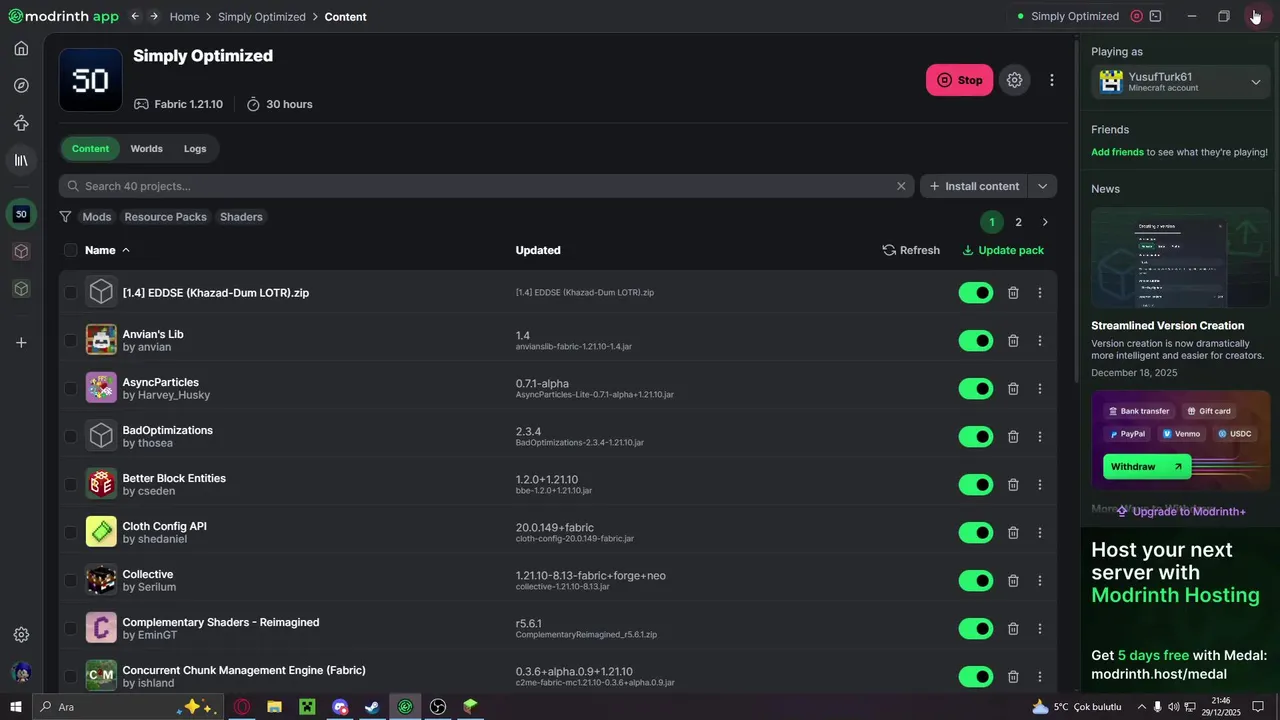The height and width of the screenshot is (720, 1280).
Task: Open more options for Collective
Action: [1039, 581]
